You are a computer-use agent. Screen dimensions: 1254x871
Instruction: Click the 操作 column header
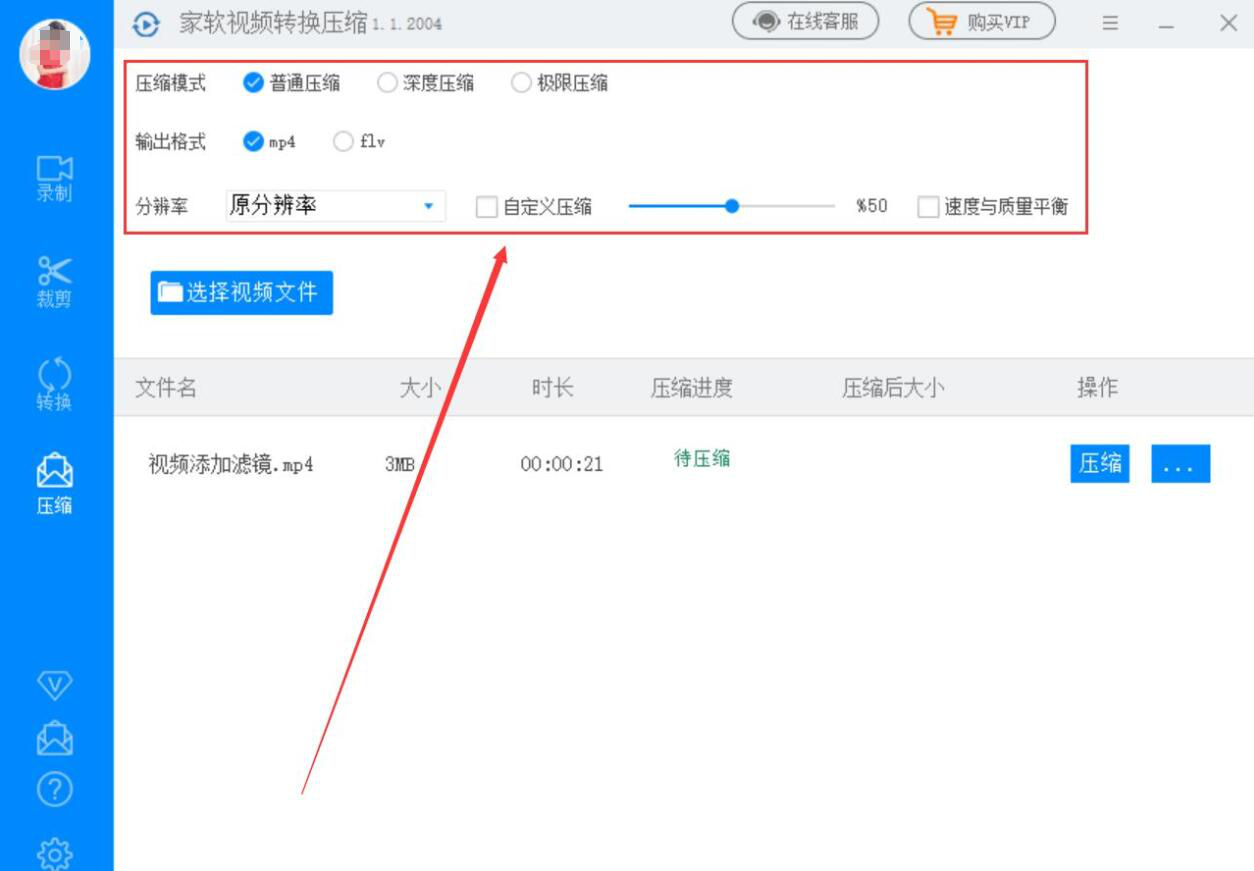tap(1097, 388)
